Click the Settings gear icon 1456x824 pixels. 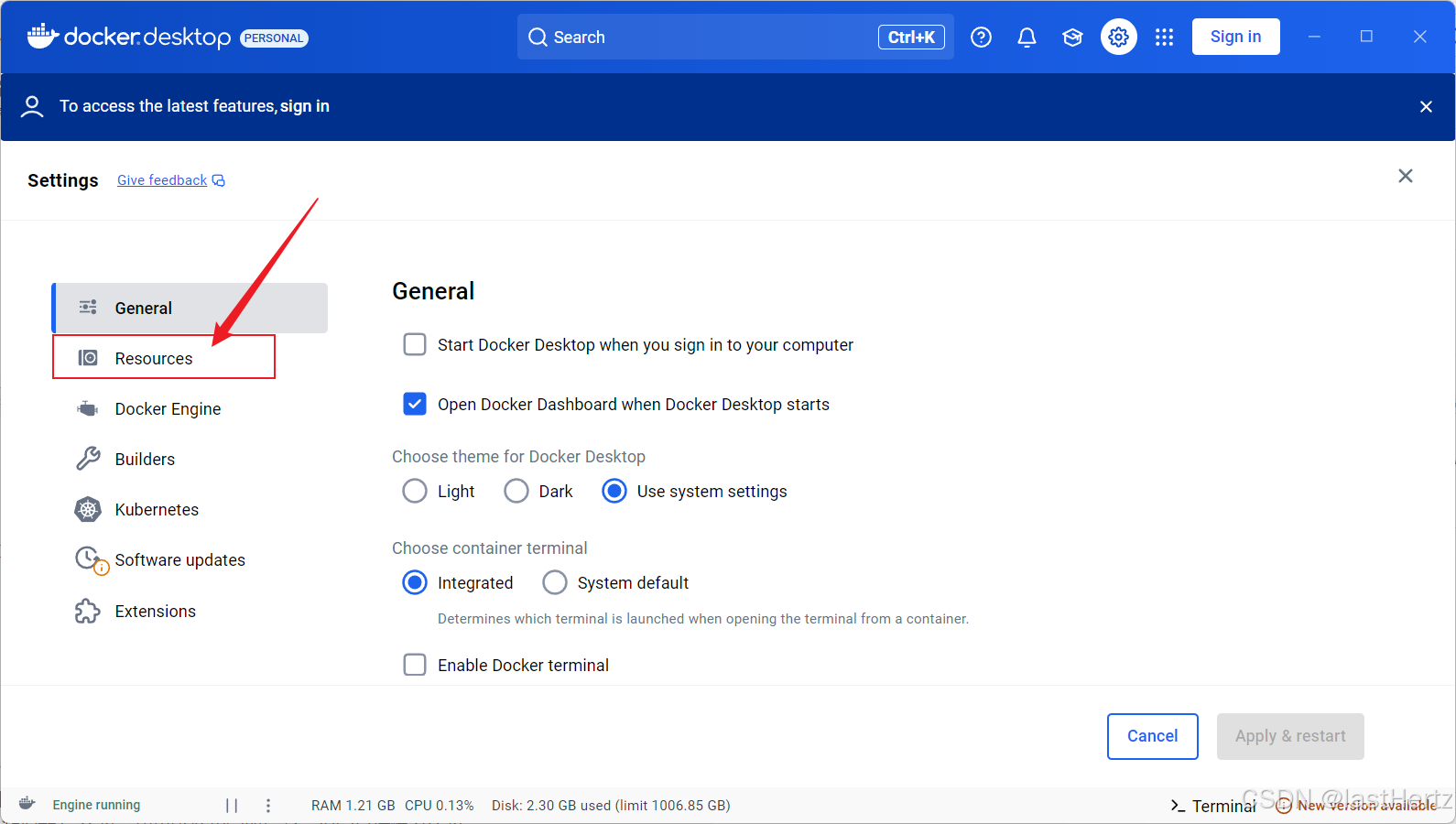click(1118, 37)
